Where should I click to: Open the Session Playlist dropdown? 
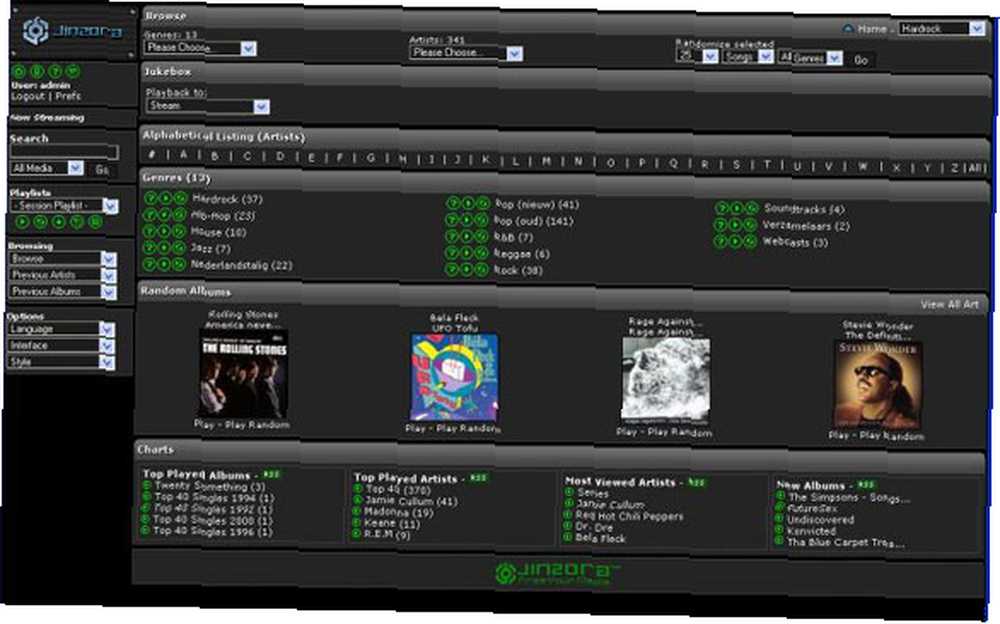coord(64,205)
